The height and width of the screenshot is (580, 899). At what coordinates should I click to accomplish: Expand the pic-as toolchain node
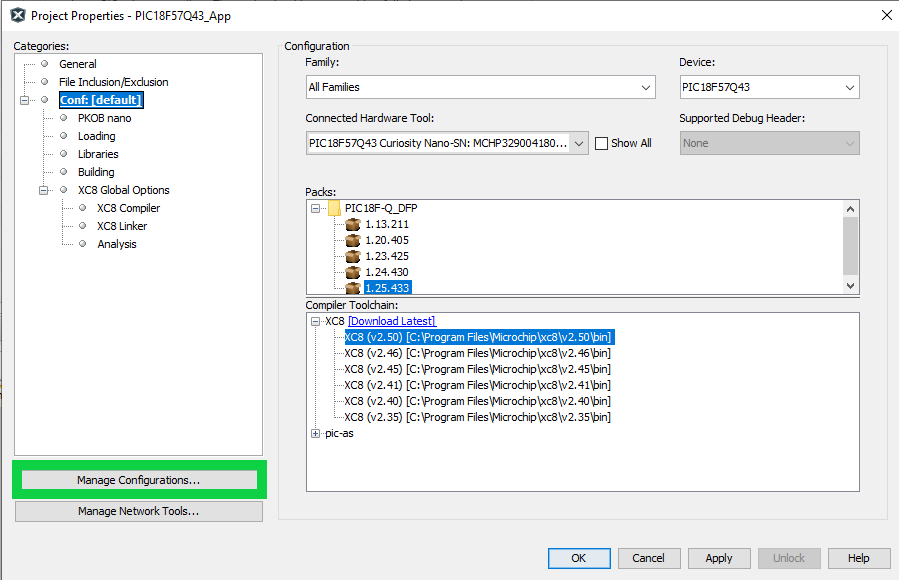(316, 433)
